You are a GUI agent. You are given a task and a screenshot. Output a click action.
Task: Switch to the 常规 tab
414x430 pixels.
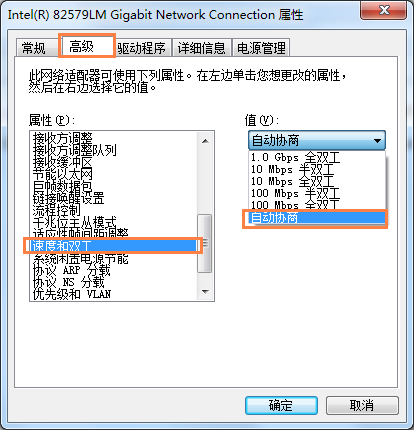click(x=34, y=48)
